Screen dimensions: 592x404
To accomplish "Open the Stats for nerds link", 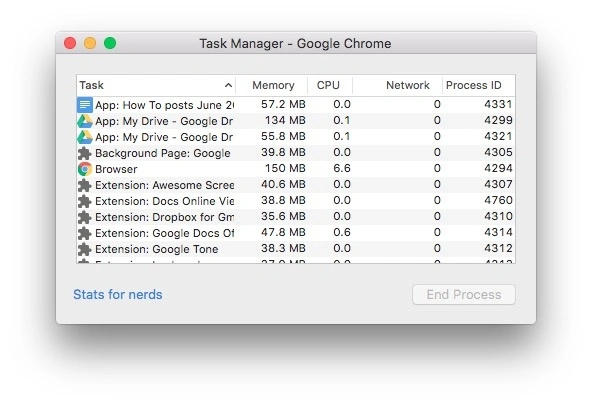I will (x=118, y=295).
